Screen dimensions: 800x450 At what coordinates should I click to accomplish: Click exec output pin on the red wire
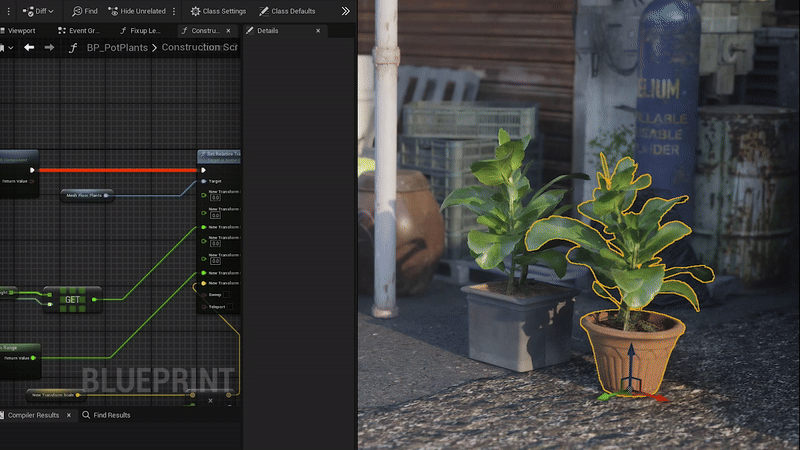(x=32, y=170)
